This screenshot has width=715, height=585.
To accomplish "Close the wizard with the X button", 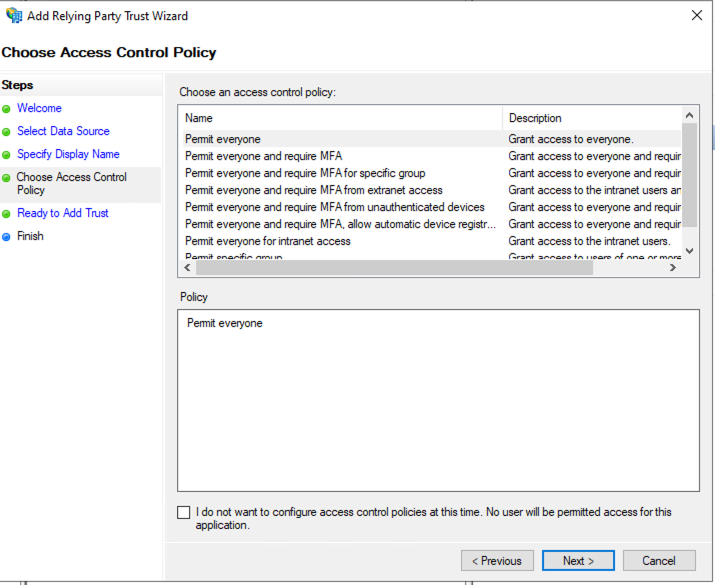I will [x=696, y=16].
